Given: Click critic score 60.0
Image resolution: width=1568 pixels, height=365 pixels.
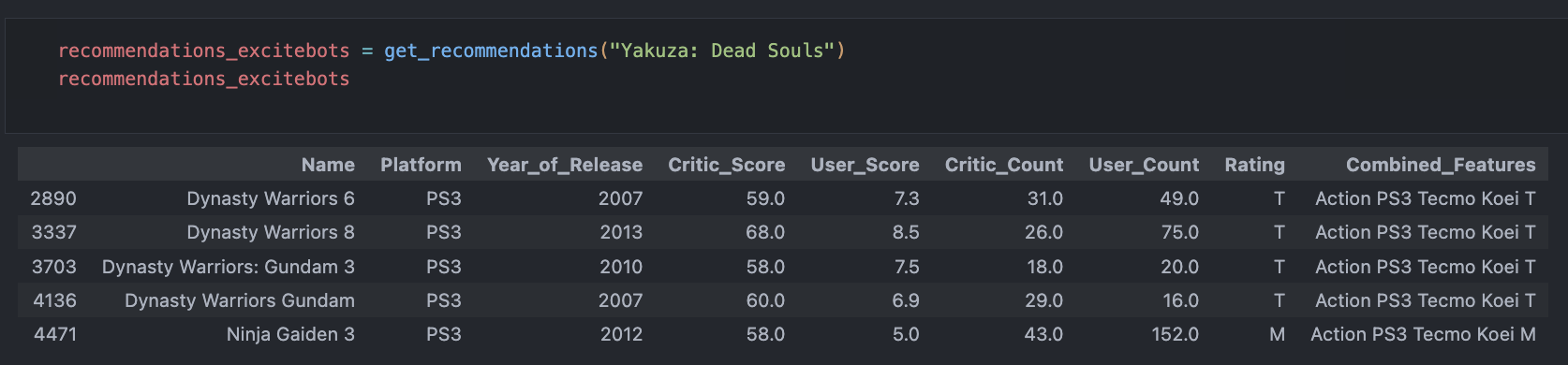Looking at the screenshot, I should (765, 300).
